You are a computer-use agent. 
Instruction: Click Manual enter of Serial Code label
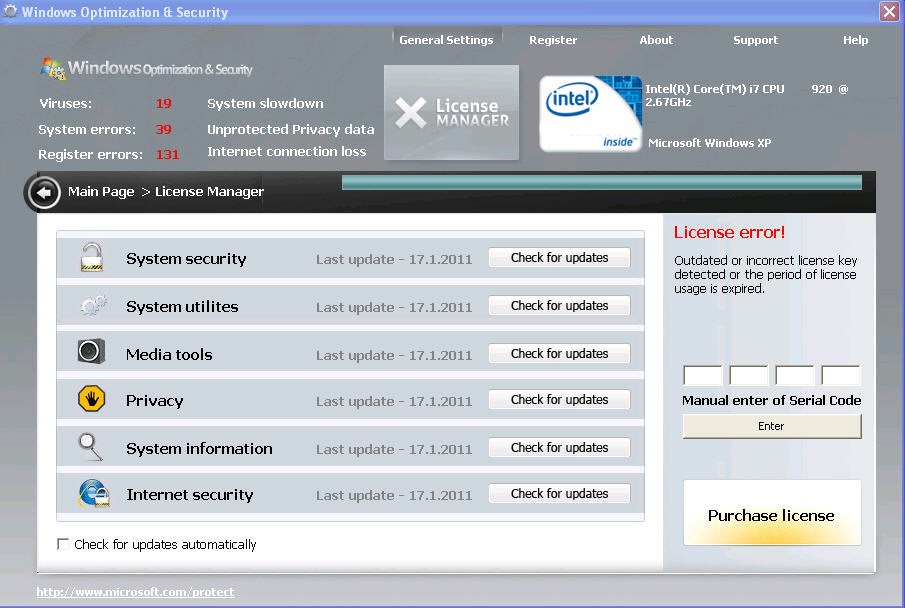click(x=772, y=400)
